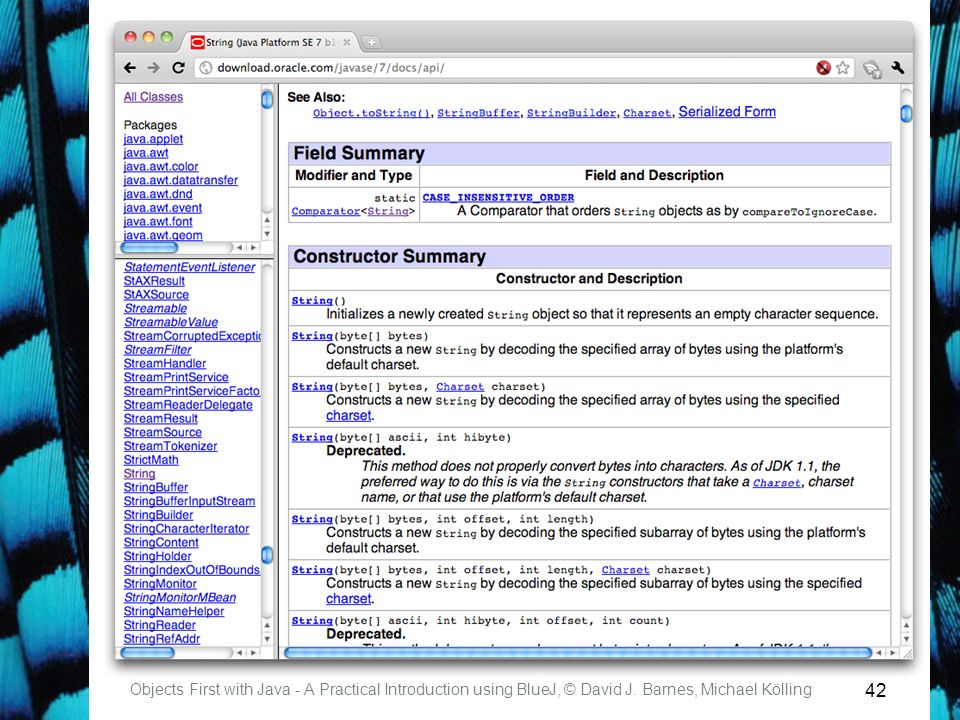Screen dimensions: 960x720
Task: Open the StreamSource class link
Action: coord(163,432)
